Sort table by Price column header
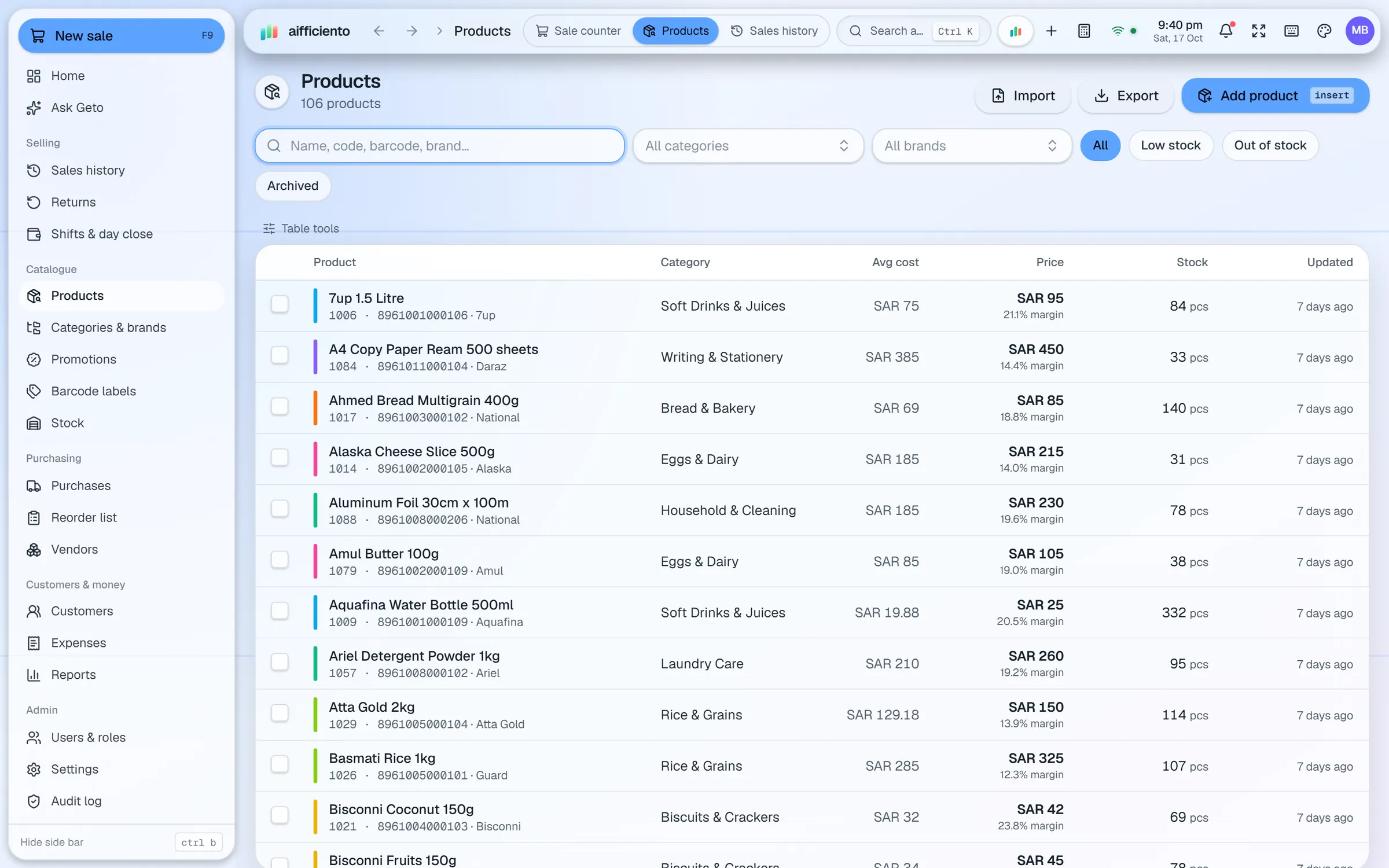Screen dimensions: 1389x868 click(x=1049, y=262)
